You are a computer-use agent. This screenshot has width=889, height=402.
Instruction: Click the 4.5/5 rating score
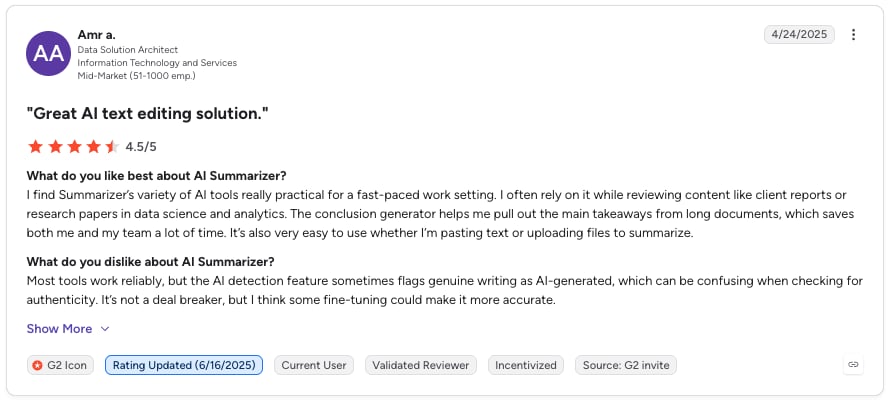coord(141,147)
